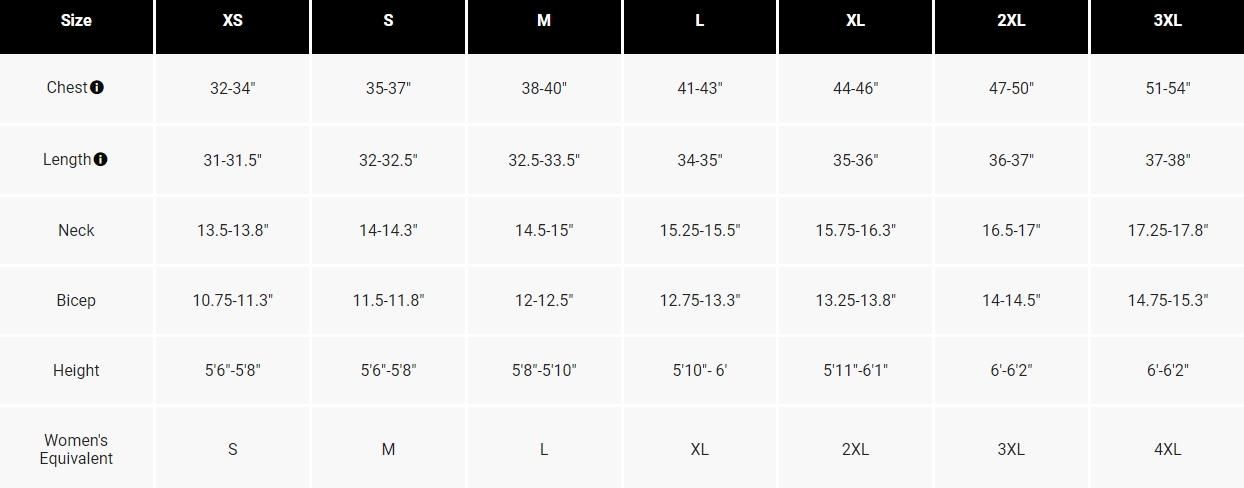Select the 5'8"-5'10" height cell
The width and height of the screenshot is (1244, 488).
pyautogui.click(x=544, y=370)
